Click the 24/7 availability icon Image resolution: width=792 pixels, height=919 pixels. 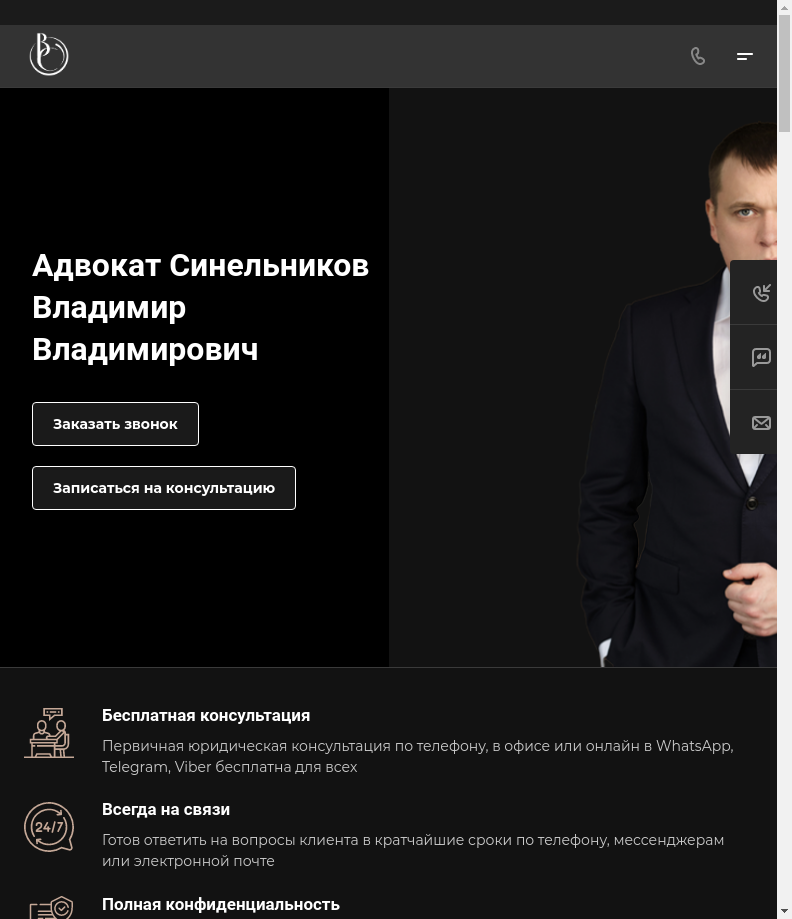49,827
